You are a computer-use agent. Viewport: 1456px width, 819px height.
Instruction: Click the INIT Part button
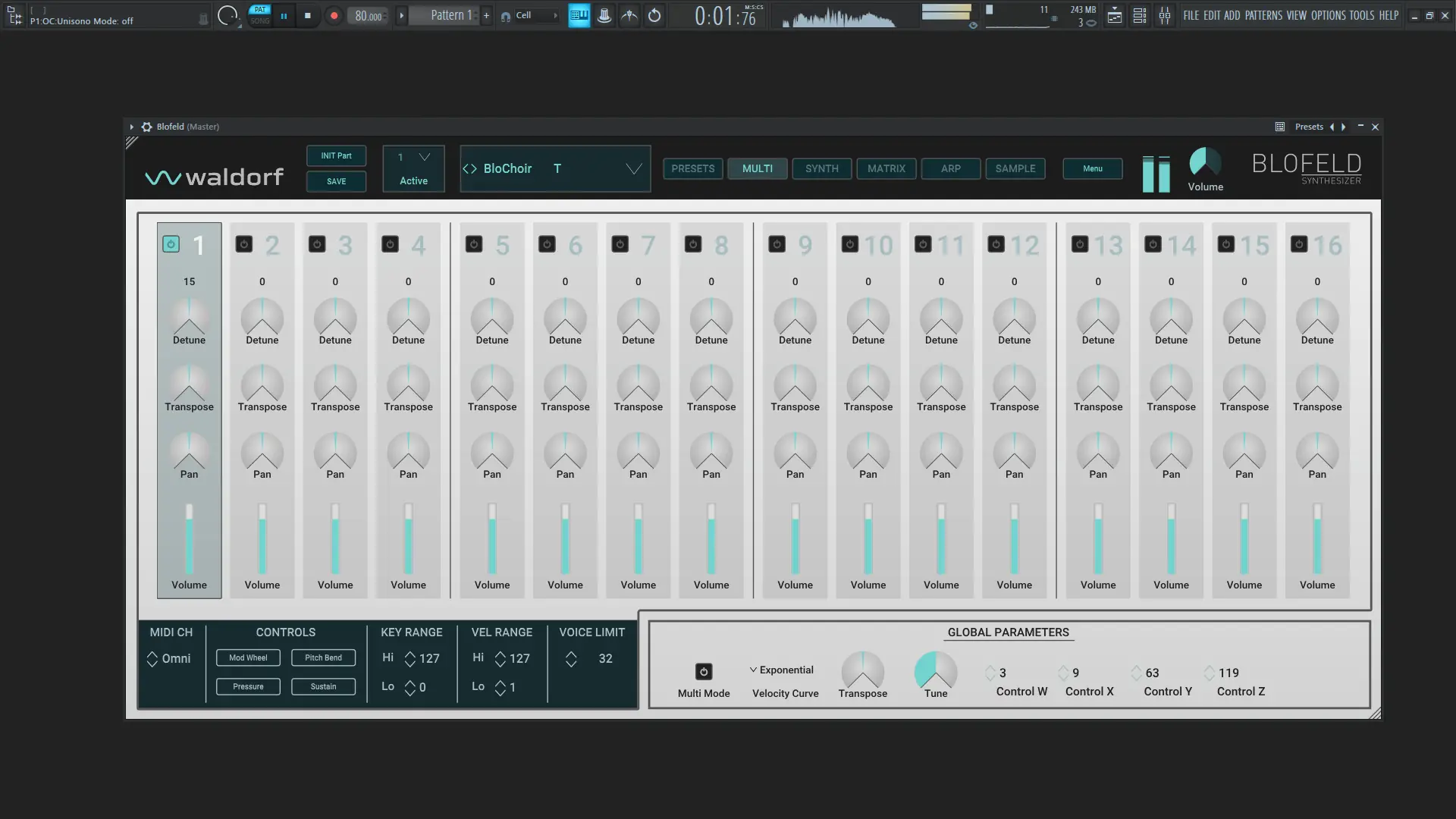[x=336, y=155]
